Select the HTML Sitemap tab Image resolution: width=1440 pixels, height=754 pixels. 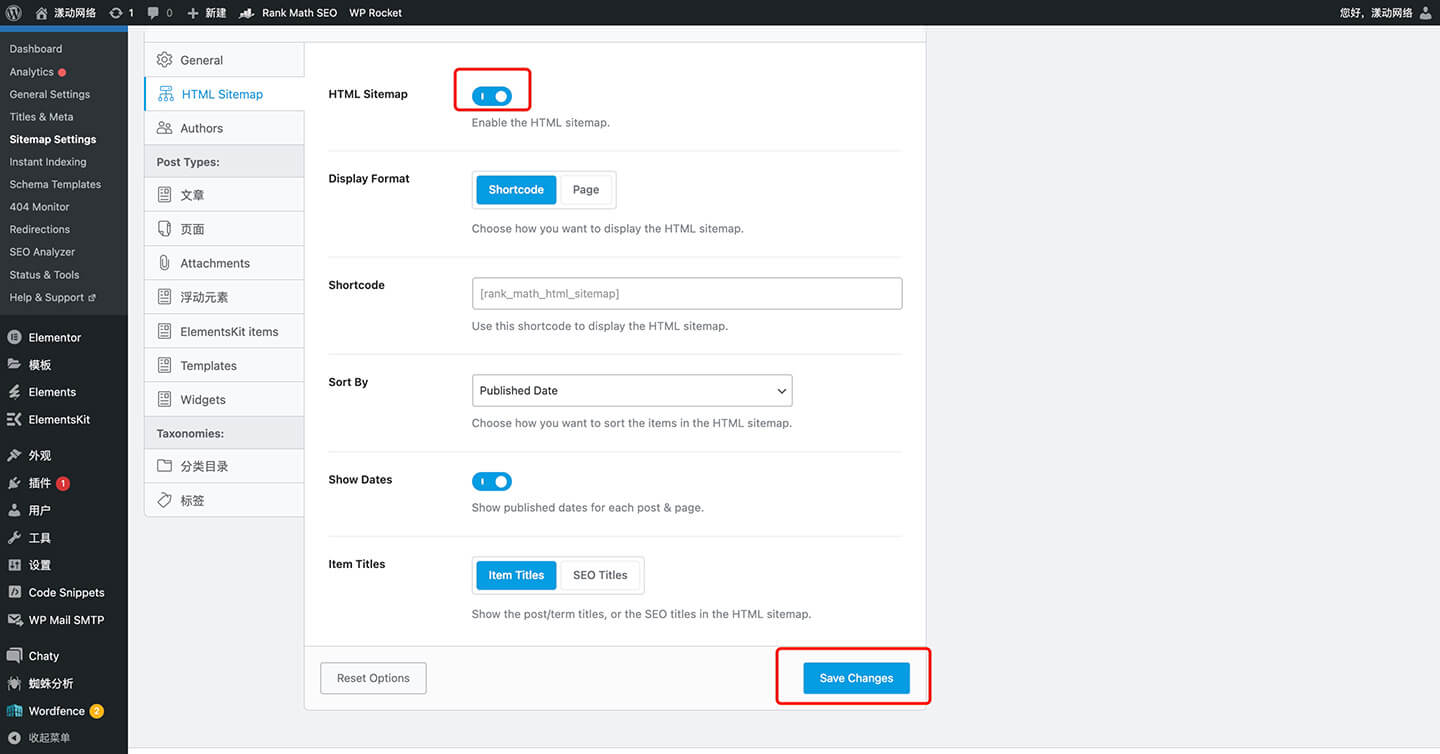224,94
